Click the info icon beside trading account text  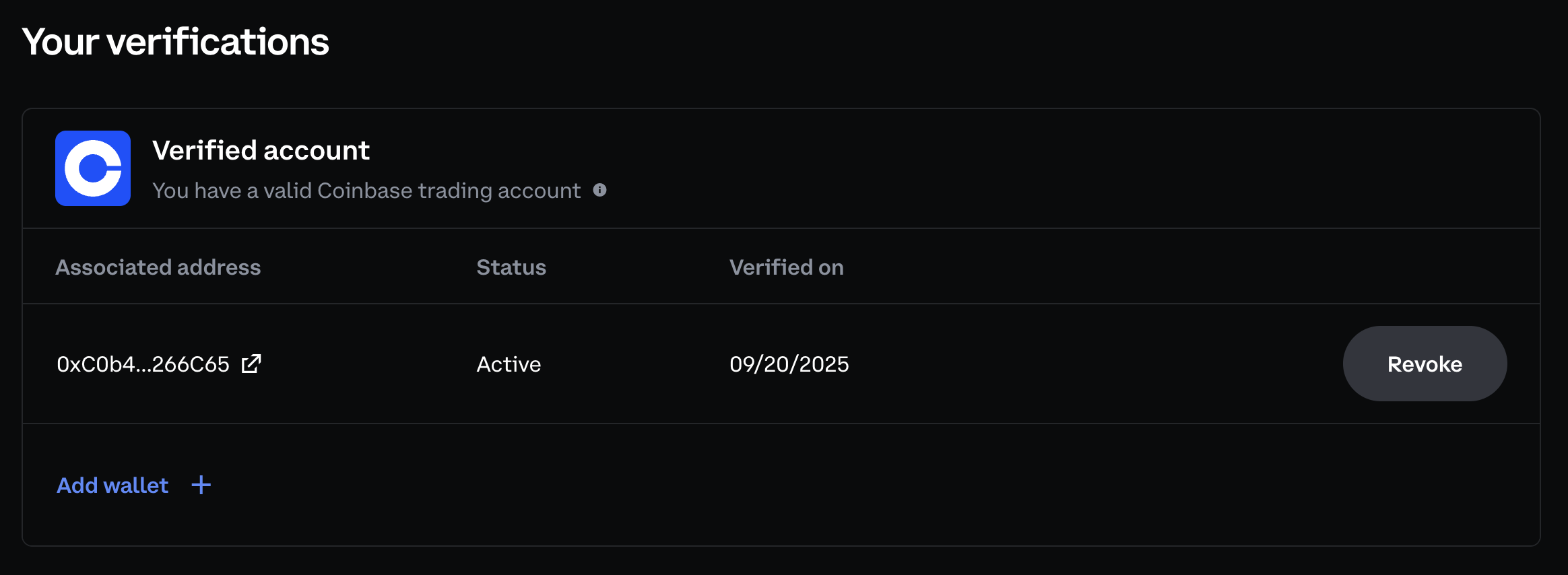[599, 191]
